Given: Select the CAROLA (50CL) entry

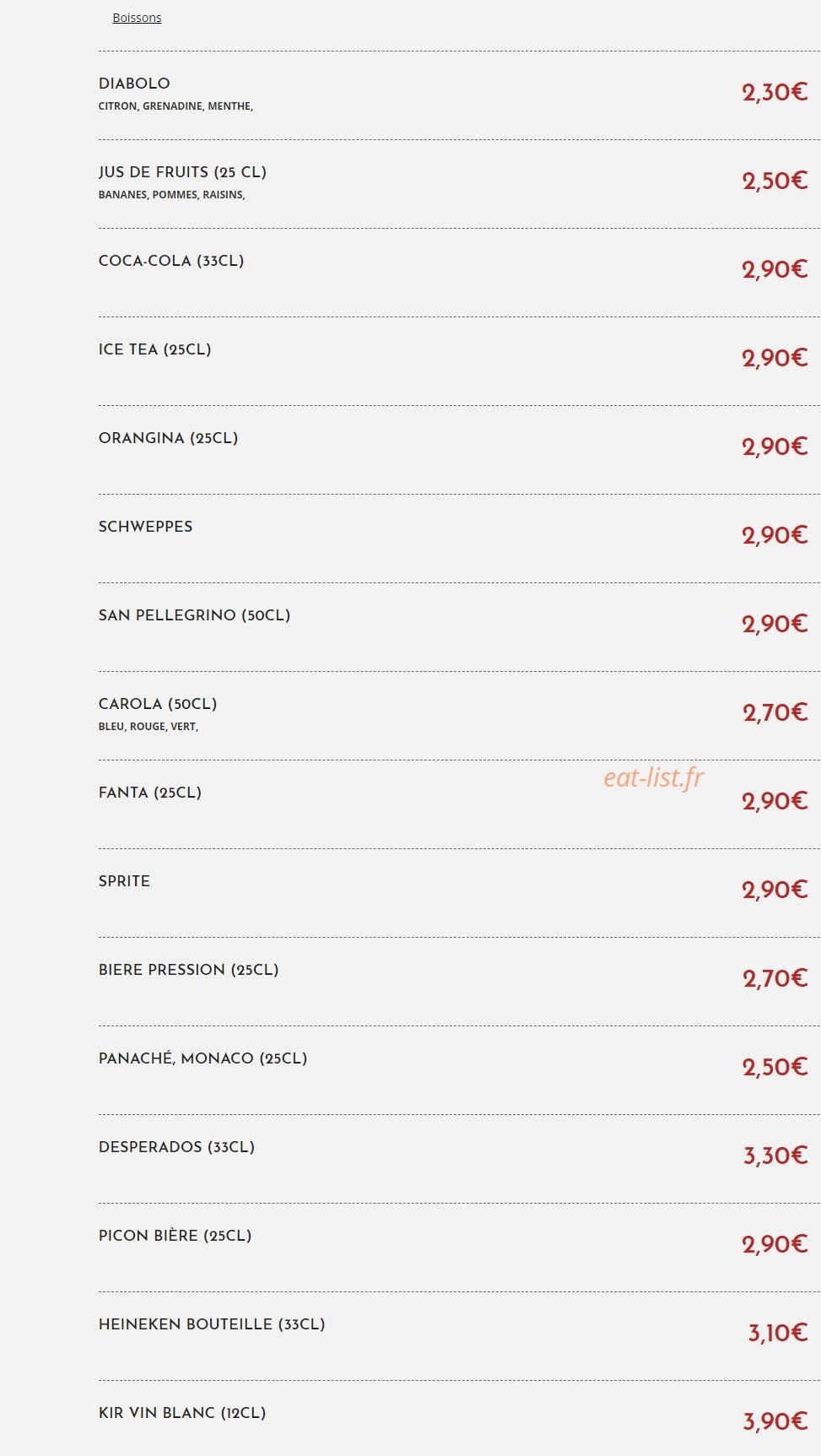Looking at the screenshot, I should 158,704.
